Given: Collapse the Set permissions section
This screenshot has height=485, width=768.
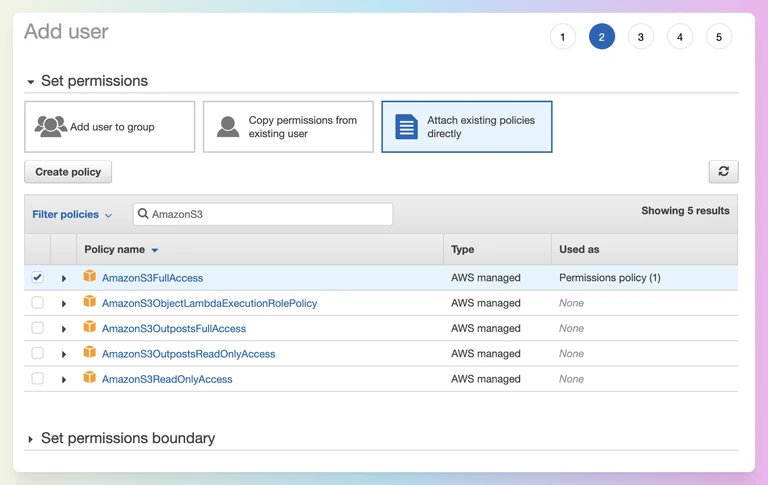Looking at the screenshot, I should point(31,82).
